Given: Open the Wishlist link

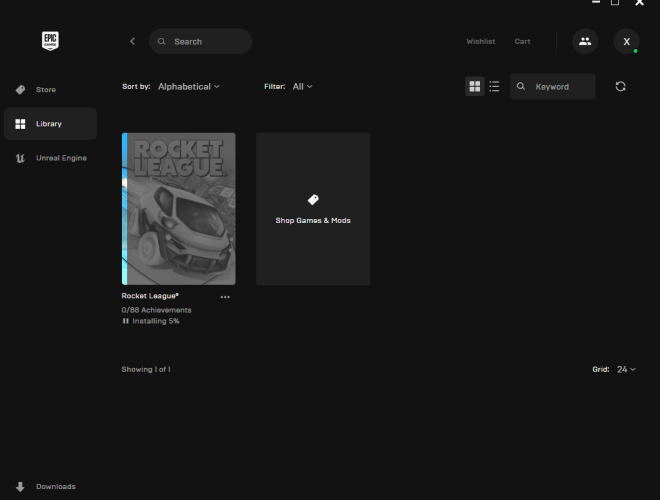Looking at the screenshot, I should (481, 41).
